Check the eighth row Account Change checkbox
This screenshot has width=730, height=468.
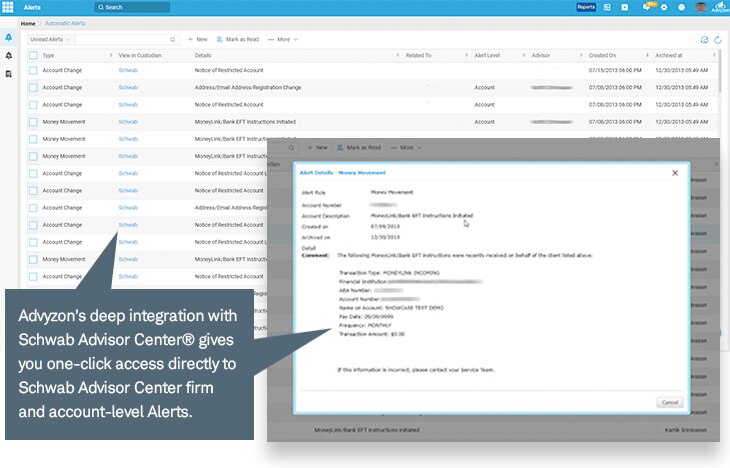coord(33,191)
